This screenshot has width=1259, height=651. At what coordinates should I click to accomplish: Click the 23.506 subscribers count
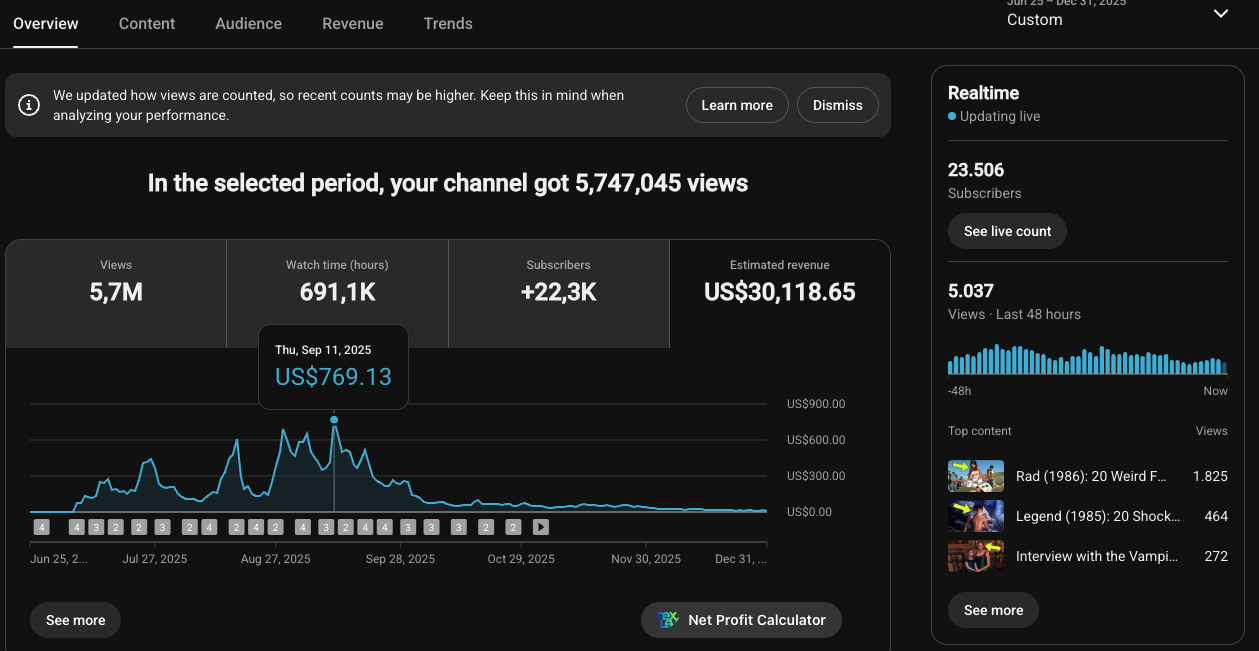976,170
